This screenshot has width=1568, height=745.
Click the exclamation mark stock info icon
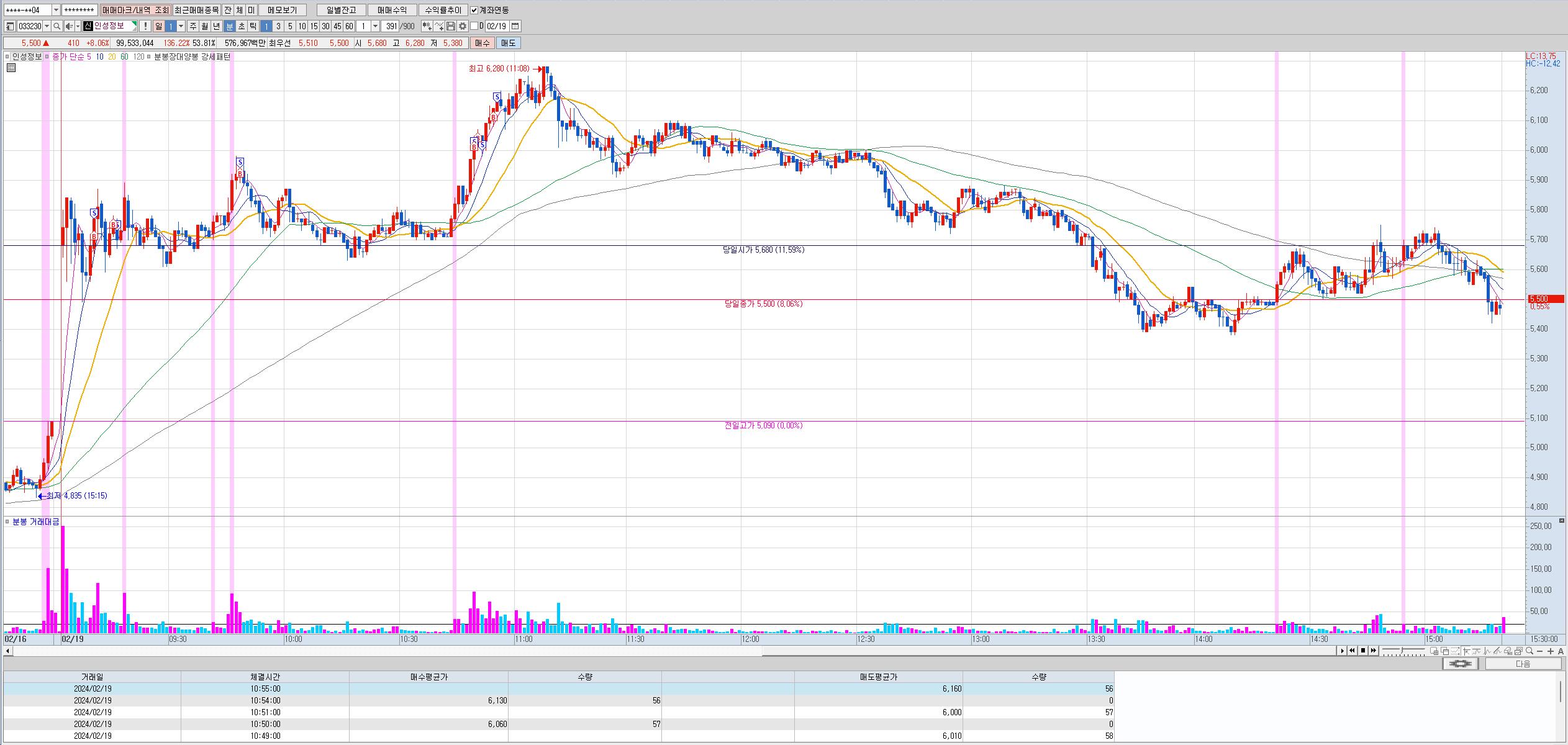coord(145,26)
